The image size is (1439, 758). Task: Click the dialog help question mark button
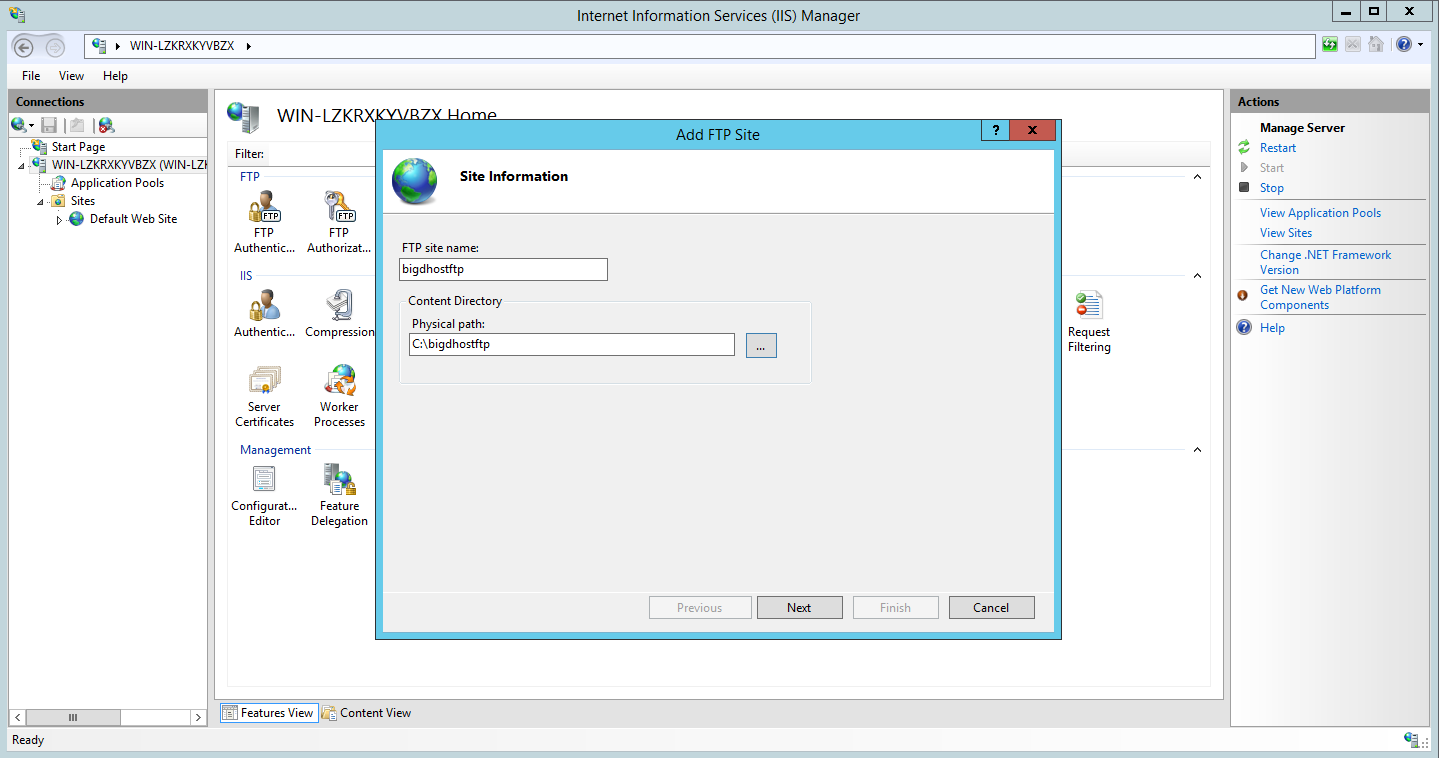click(x=995, y=131)
